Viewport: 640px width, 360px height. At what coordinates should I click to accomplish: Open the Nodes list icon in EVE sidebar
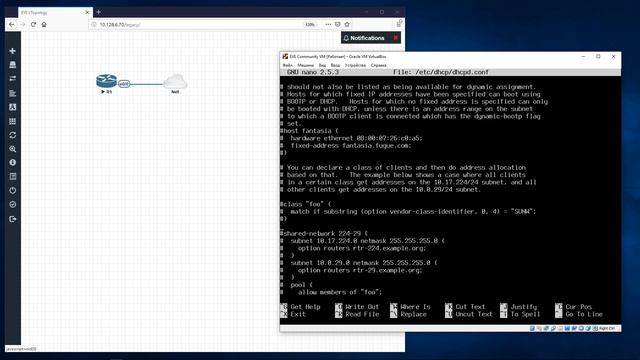click(x=13, y=65)
